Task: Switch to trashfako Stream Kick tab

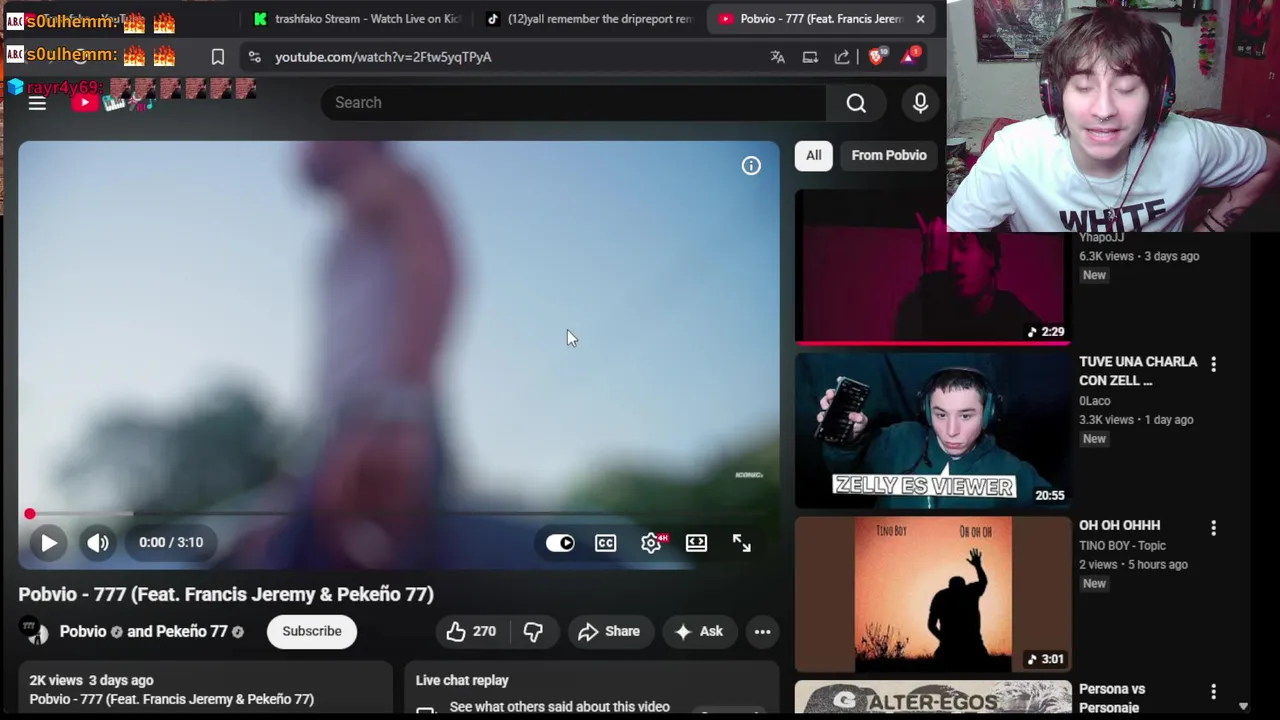Action: [x=357, y=19]
